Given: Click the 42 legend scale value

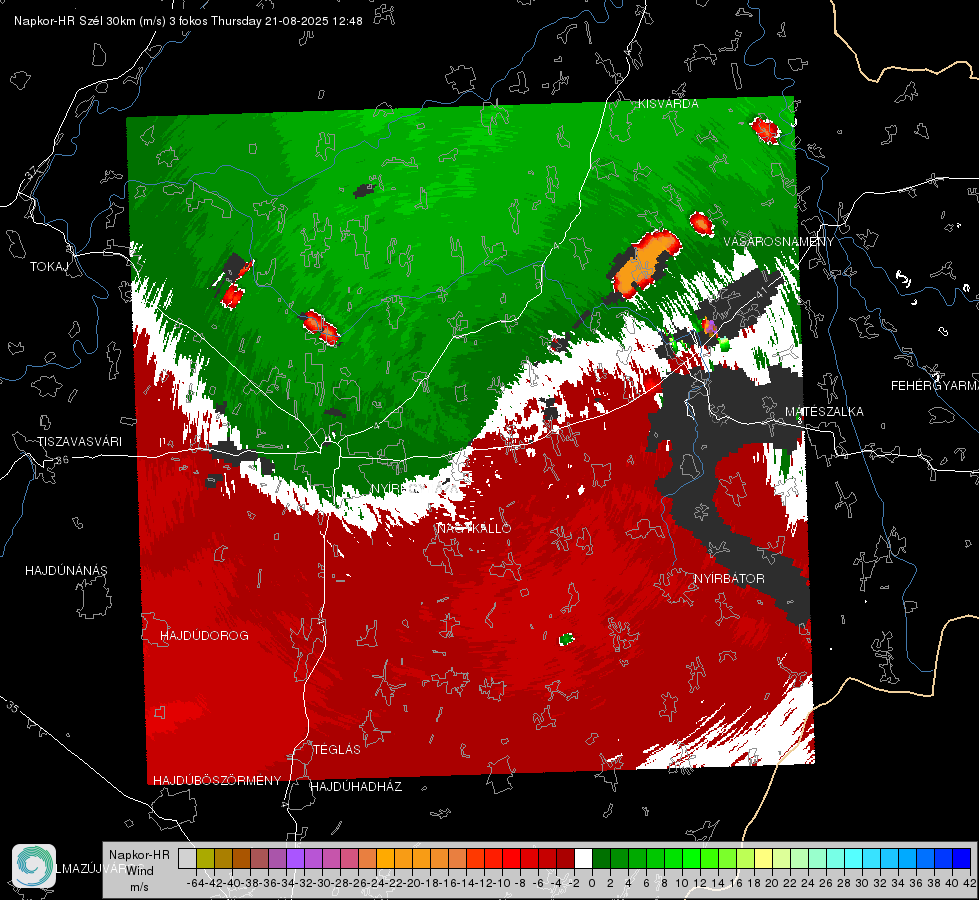Looking at the screenshot, I should pos(969,883).
